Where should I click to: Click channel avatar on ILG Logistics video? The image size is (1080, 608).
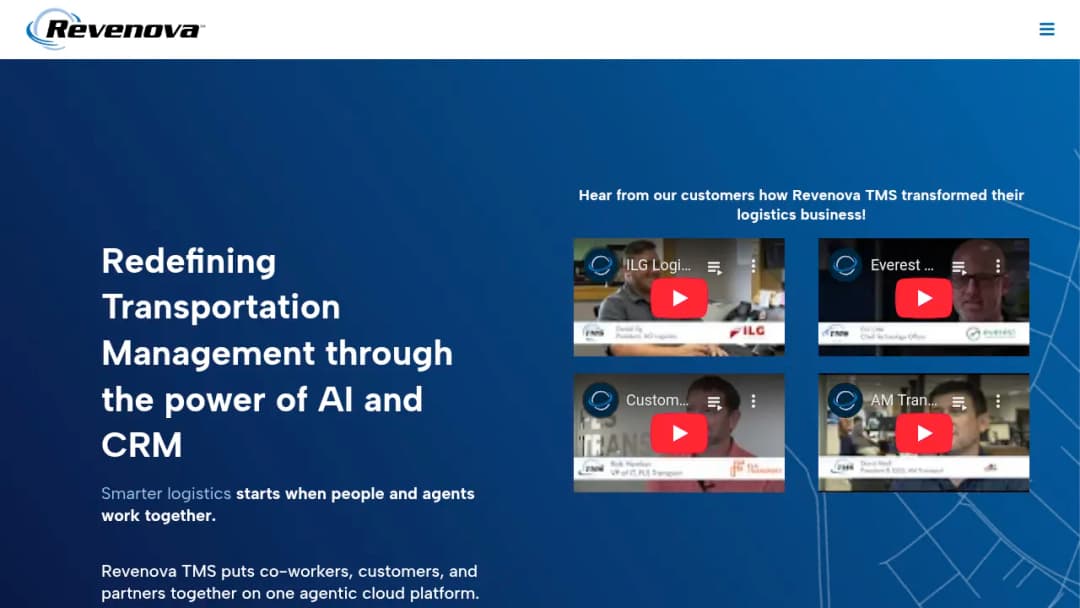tap(601, 265)
